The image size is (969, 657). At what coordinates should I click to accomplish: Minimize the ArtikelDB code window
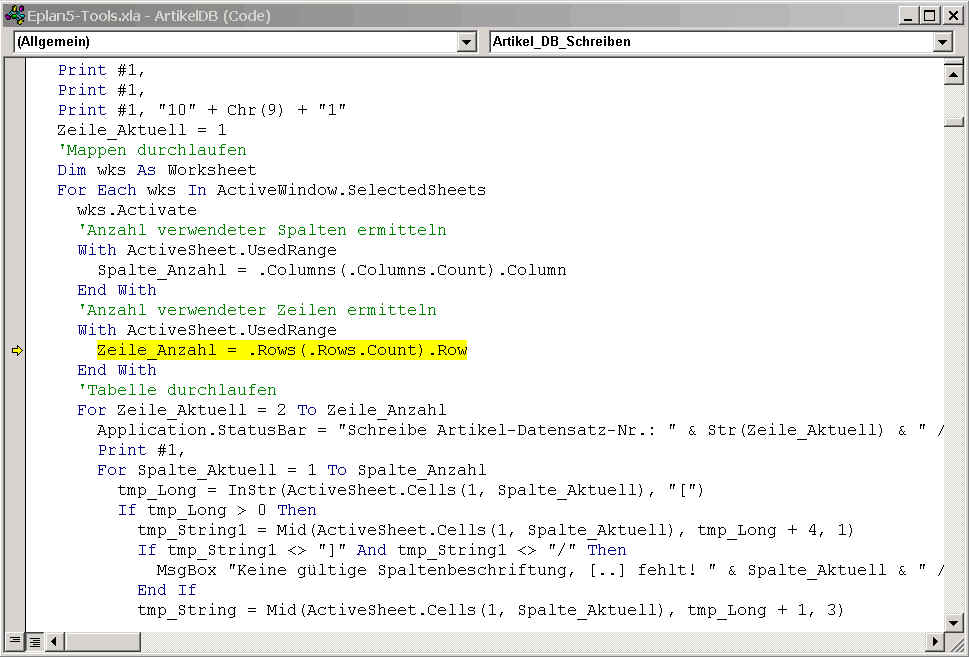click(908, 15)
